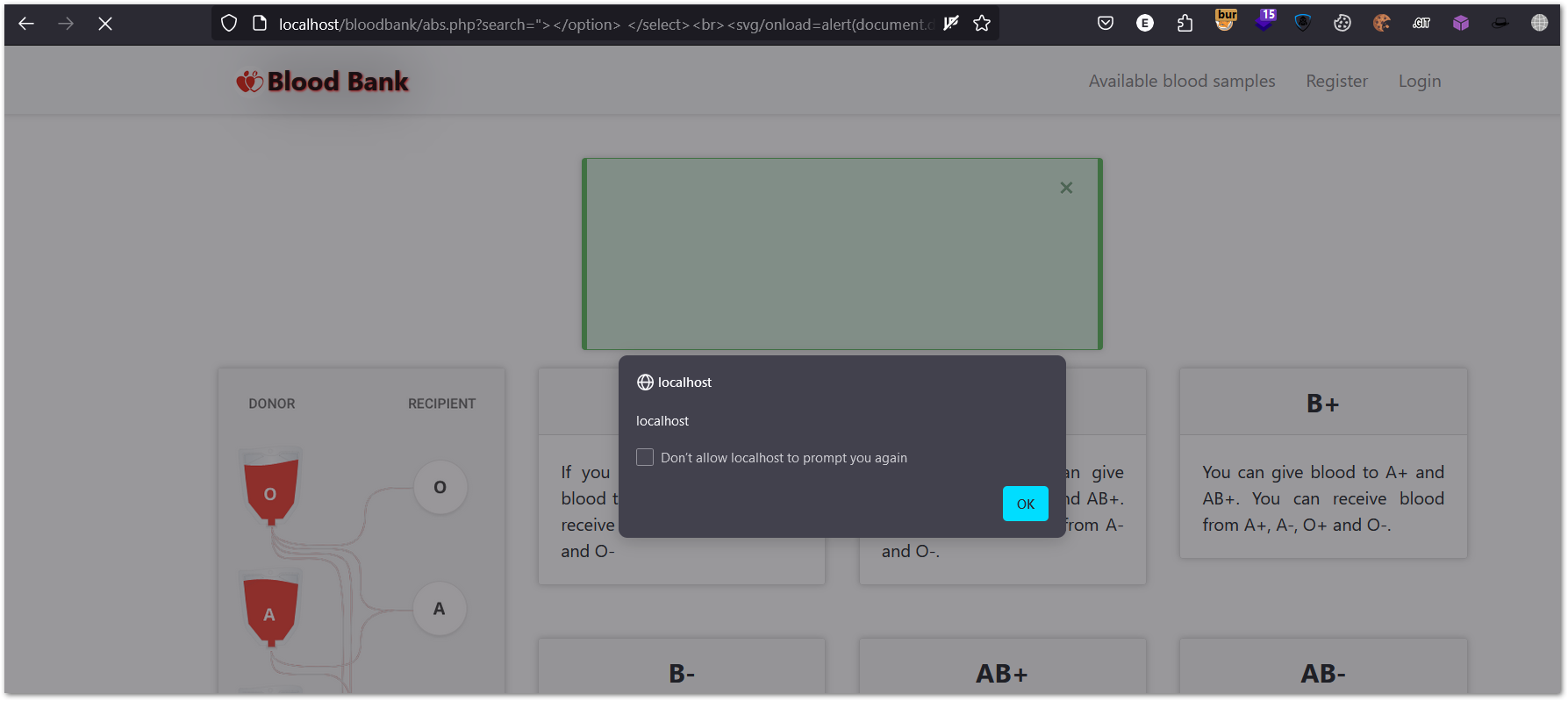This screenshot has width=1568, height=701.
Task: Open the tracking protection shield
Action: coord(229,24)
